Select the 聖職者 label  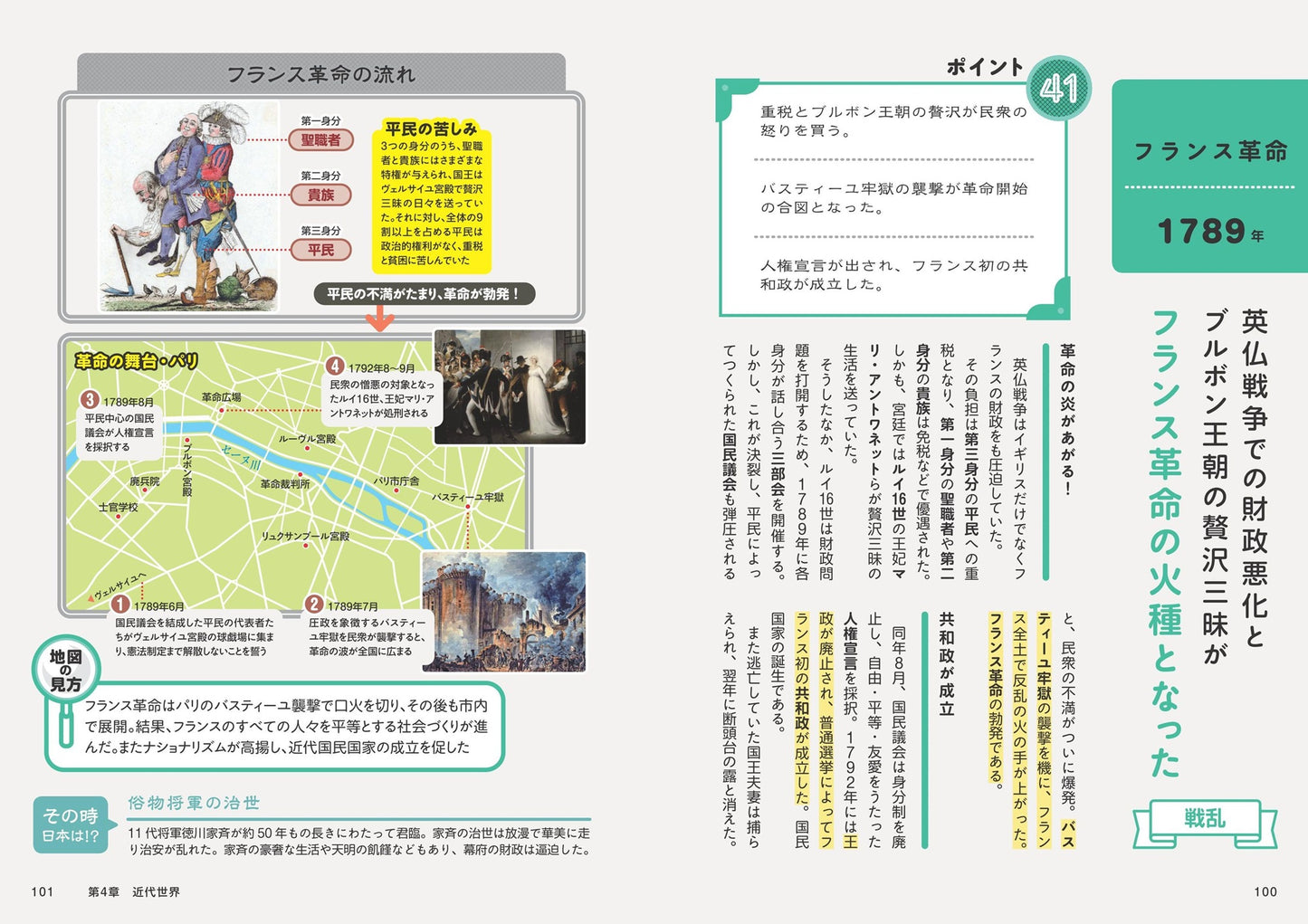(x=320, y=140)
